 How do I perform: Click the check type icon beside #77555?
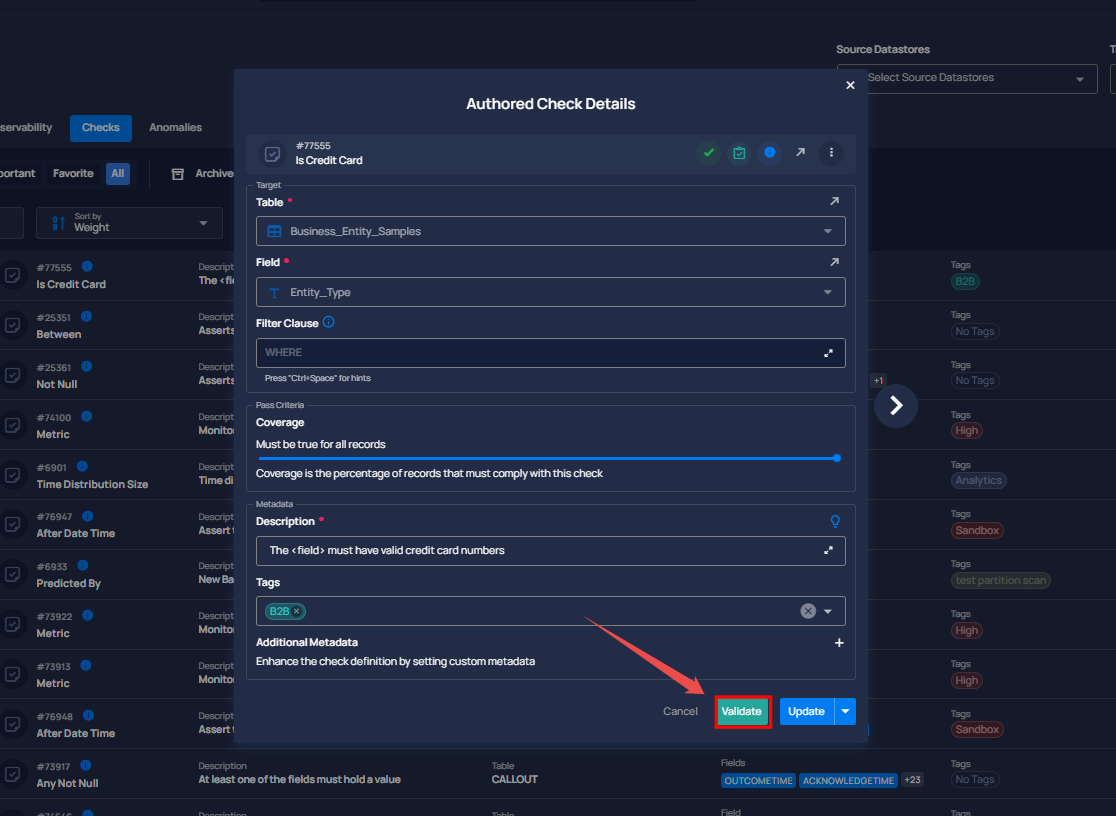(x=272, y=154)
